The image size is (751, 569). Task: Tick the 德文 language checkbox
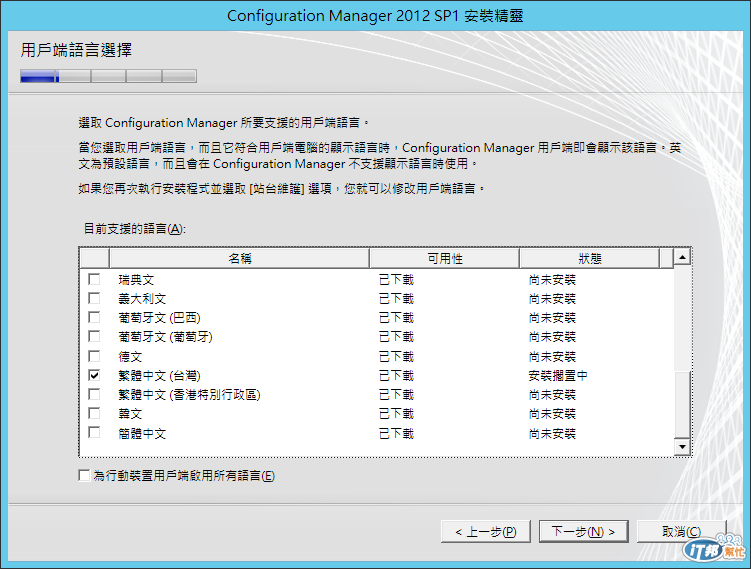94,356
